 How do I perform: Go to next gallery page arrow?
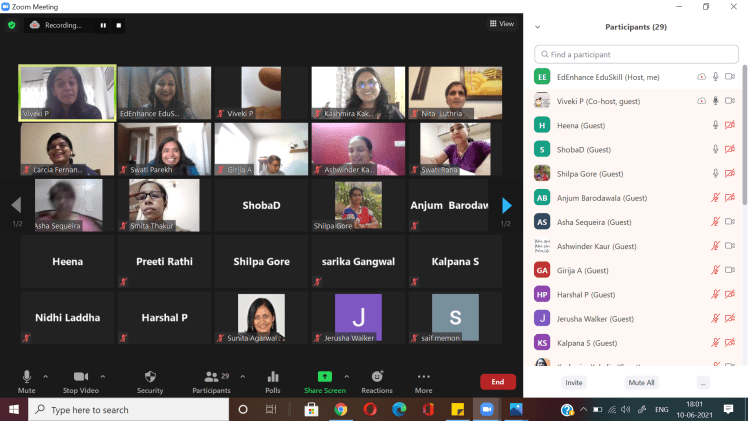(x=507, y=205)
